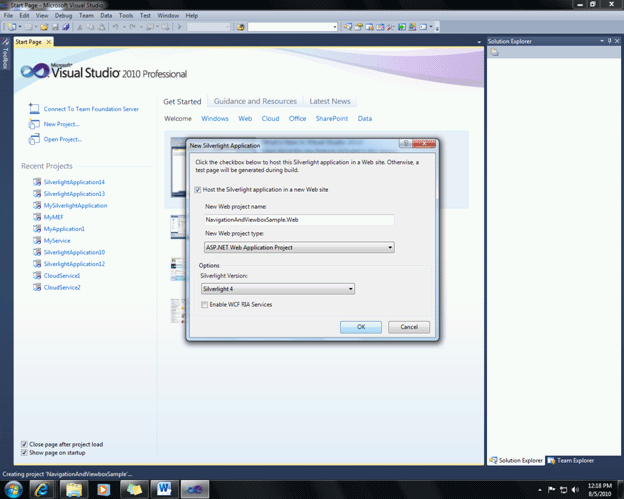Click the volume speaker tray icon
The height and width of the screenshot is (499, 624).
click(x=575, y=490)
